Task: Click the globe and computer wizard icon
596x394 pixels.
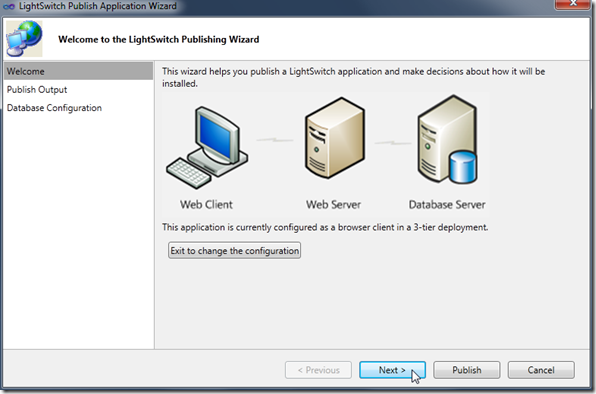Action: [x=24, y=38]
